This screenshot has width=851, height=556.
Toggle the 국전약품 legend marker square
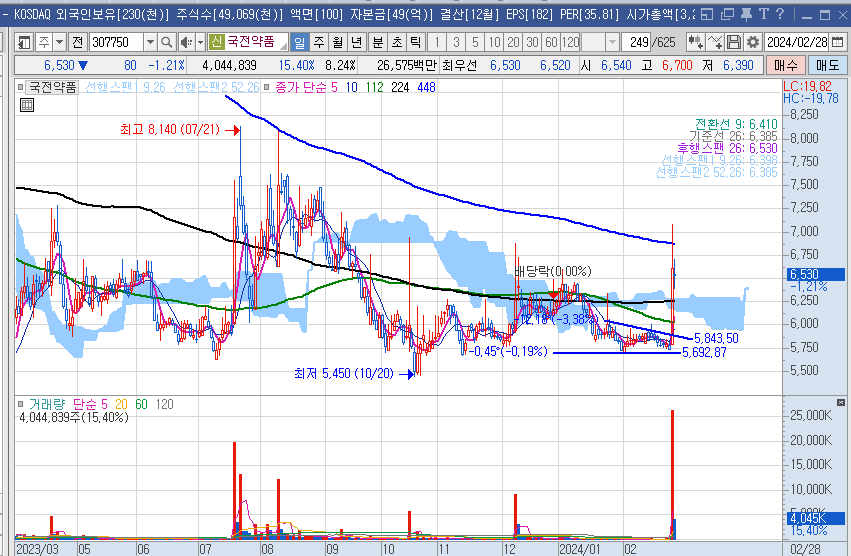(21, 87)
